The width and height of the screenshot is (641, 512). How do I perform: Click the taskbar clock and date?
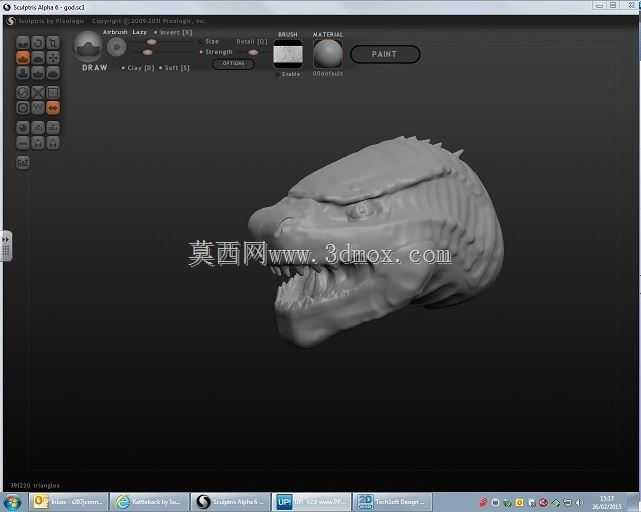click(607, 502)
